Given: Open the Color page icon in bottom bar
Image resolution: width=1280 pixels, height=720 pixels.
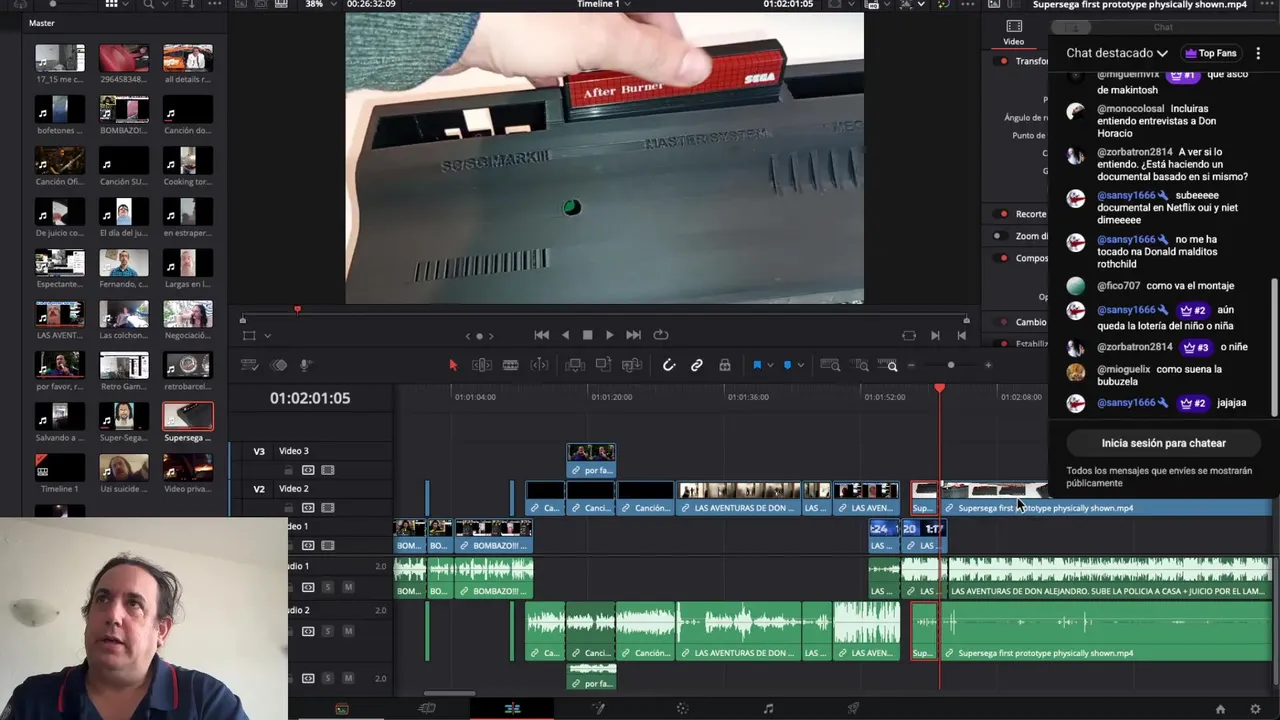Looking at the screenshot, I should (683, 708).
